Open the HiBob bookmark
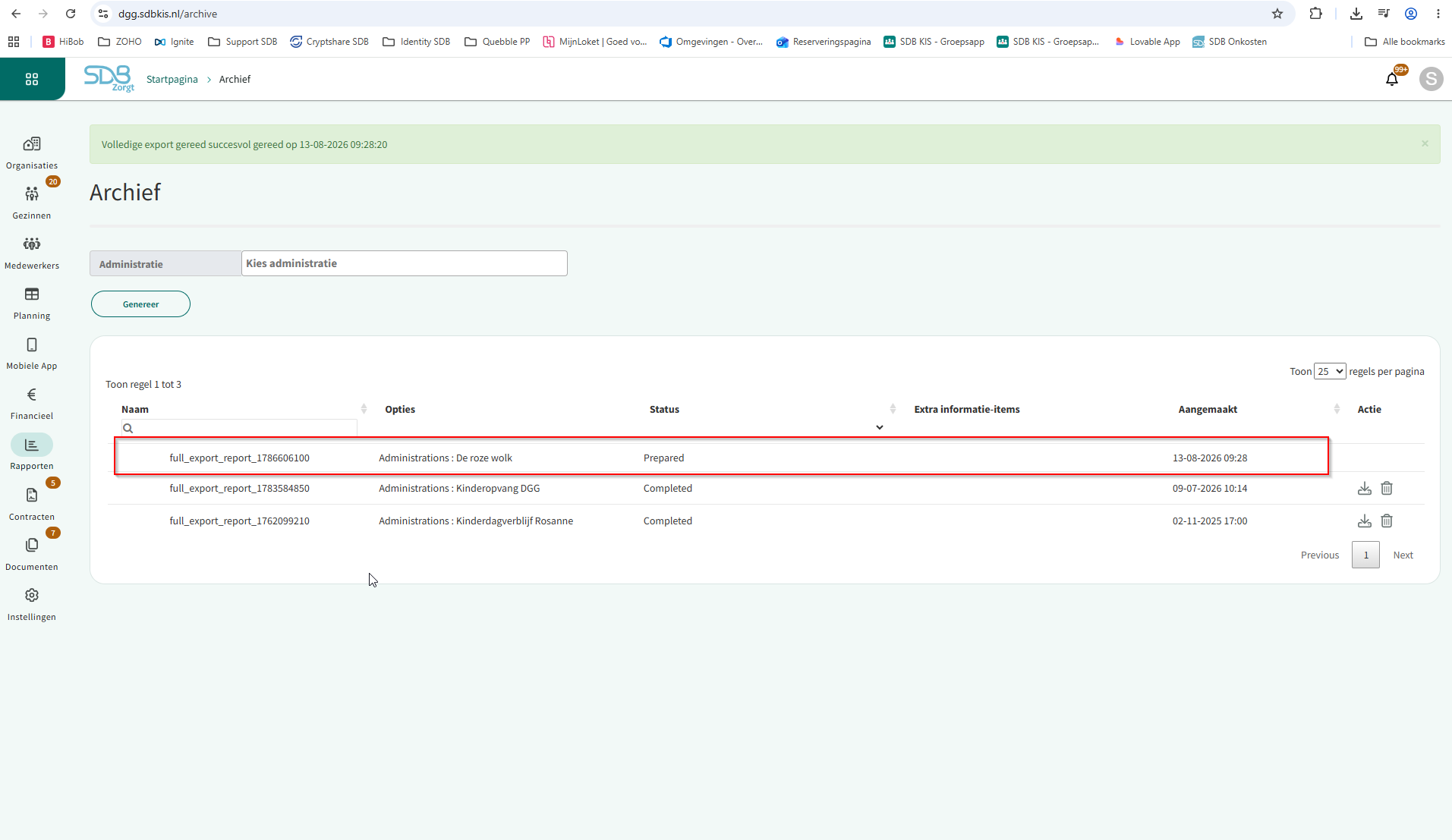 click(x=63, y=42)
